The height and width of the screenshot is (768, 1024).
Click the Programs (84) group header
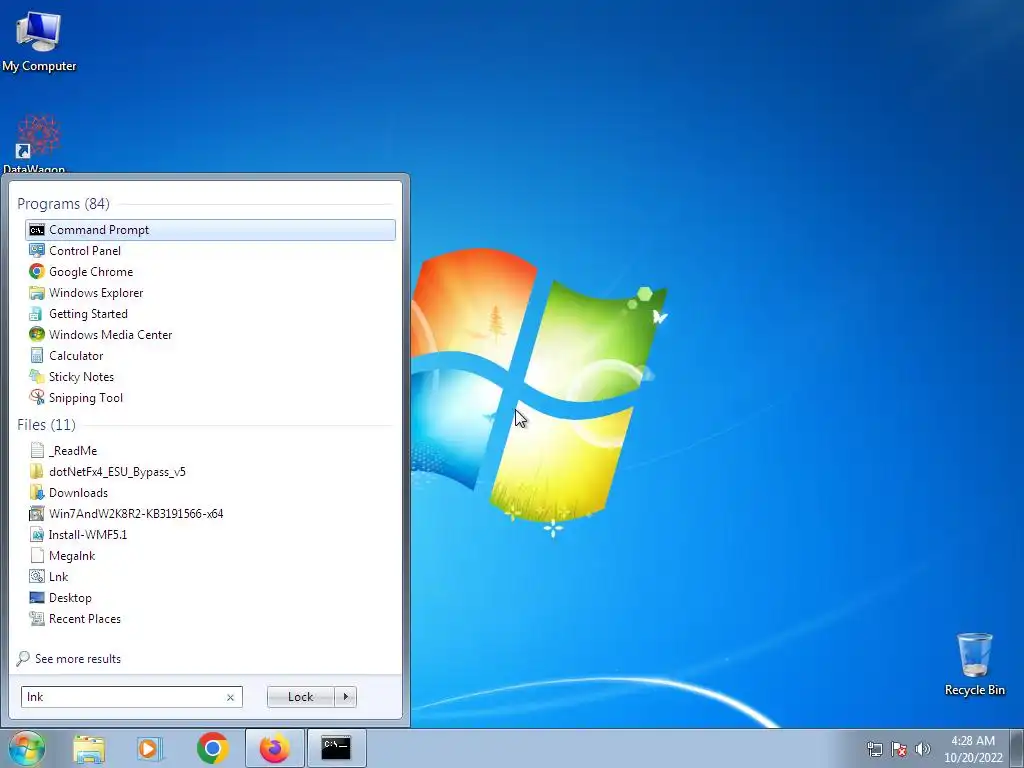click(63, 204)
